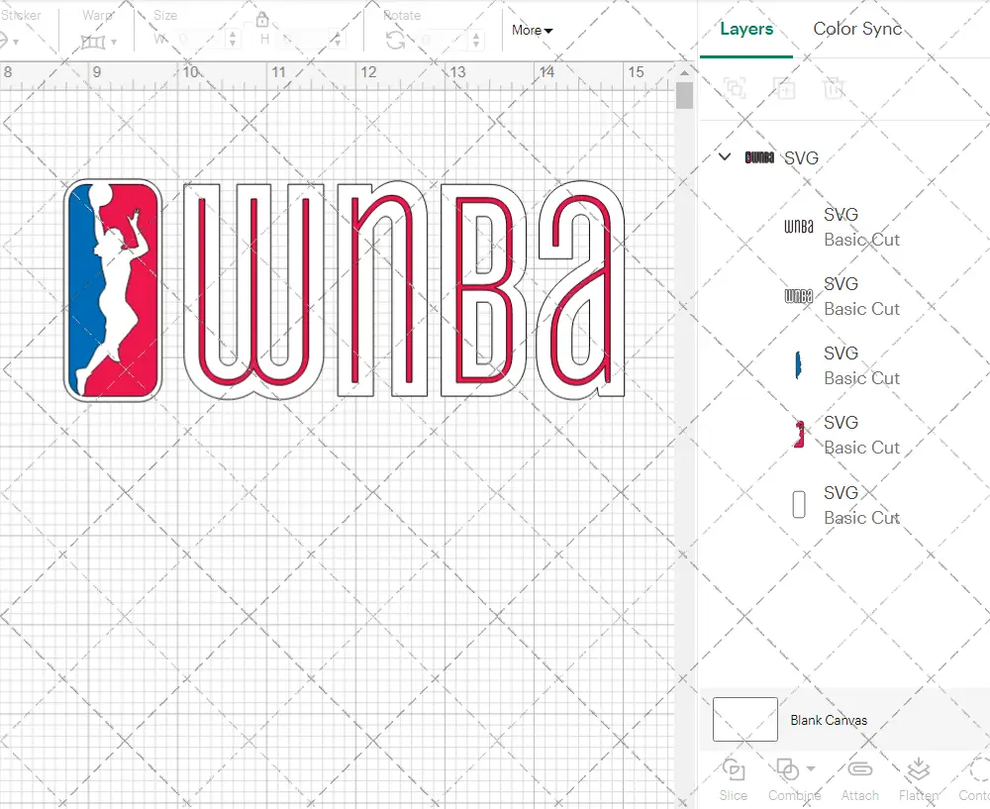Switch to the Color Sync tab
Screen dimensions: 990x809
857,29
